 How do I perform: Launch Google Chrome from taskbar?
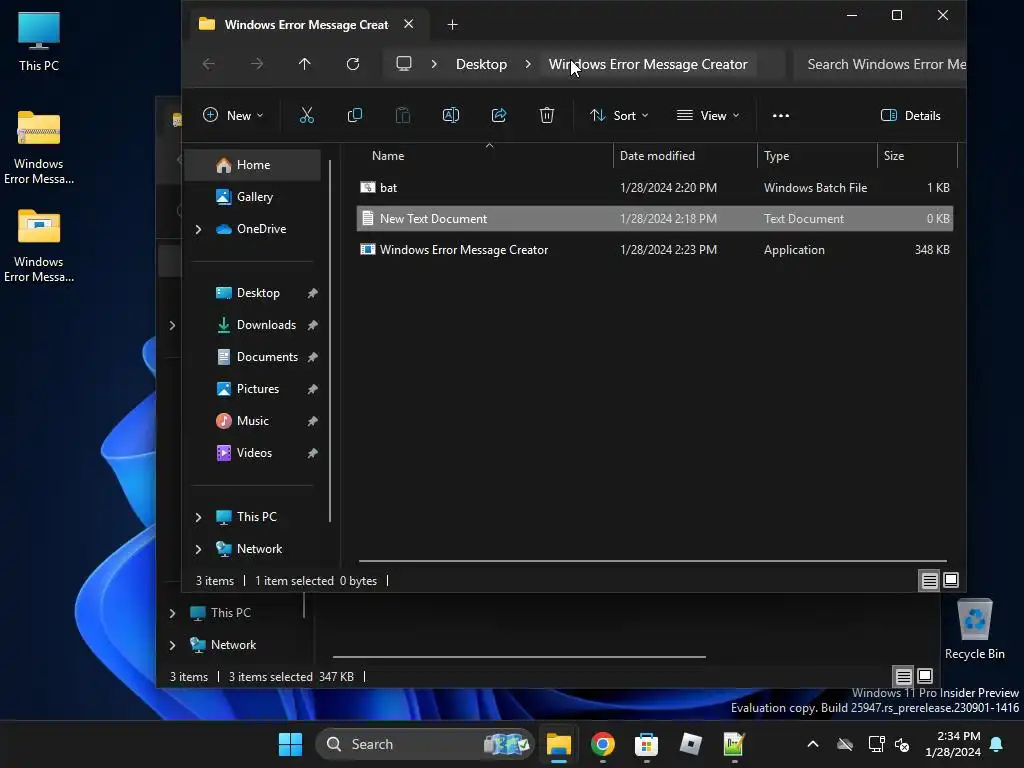point(602,744)
